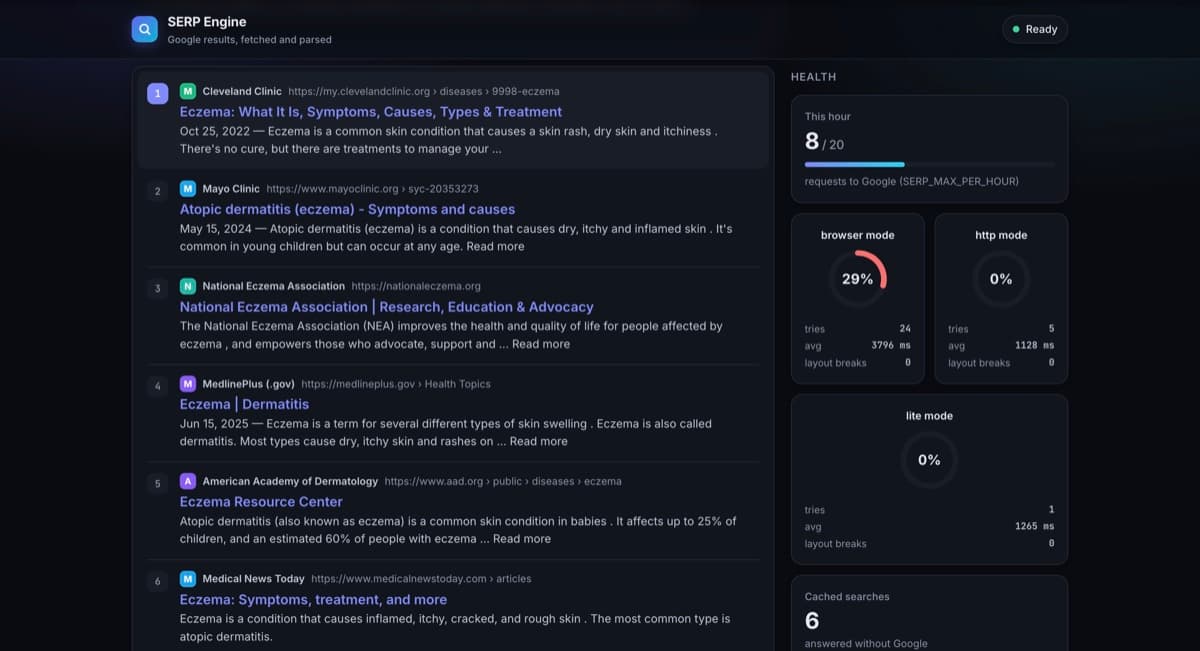The height and width of the screenshot is (651, 1200).
Task: Select result rank badge number 1
Action: point(158,94)
